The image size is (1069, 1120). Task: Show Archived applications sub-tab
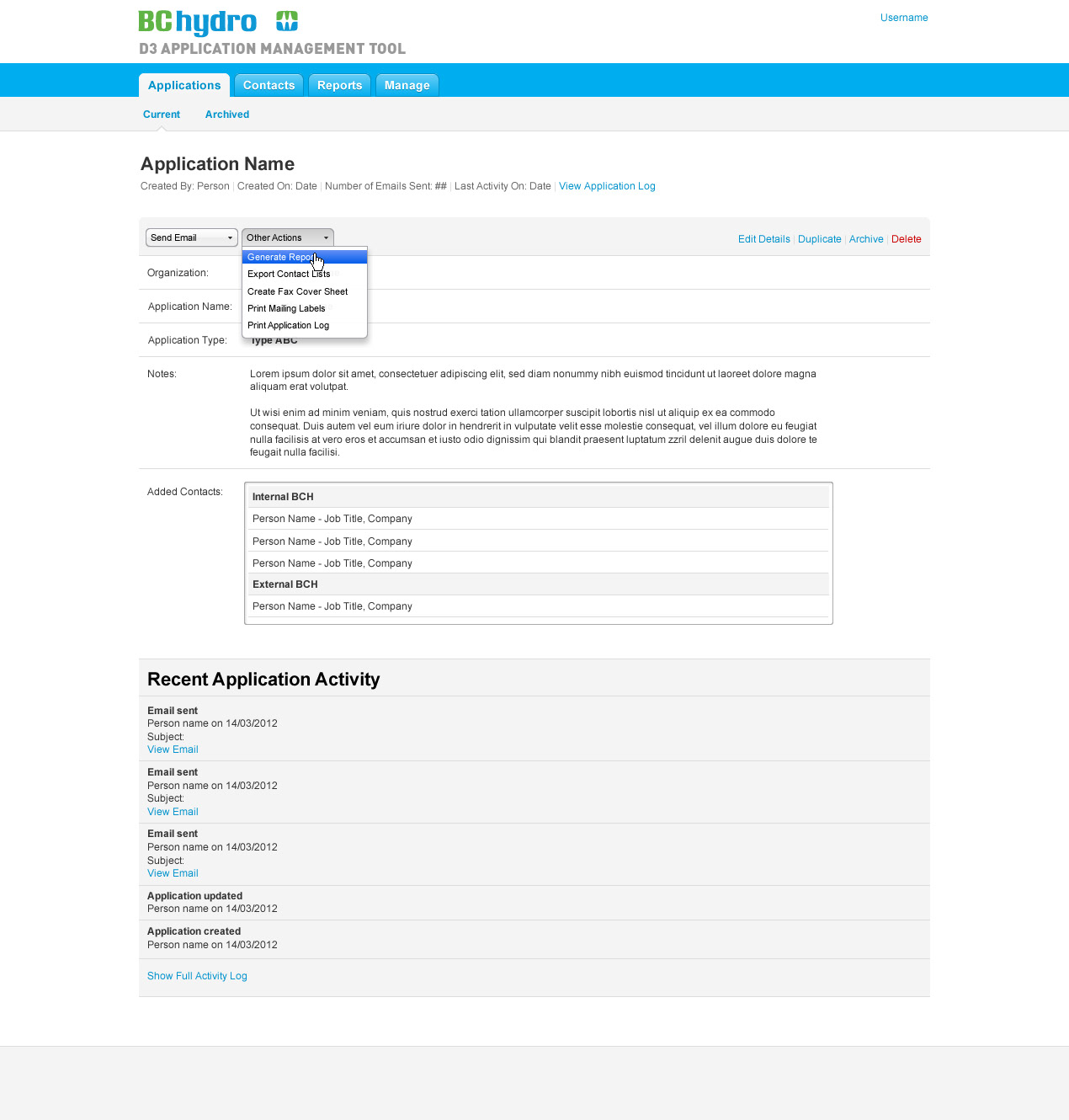[x=227, y=115]
